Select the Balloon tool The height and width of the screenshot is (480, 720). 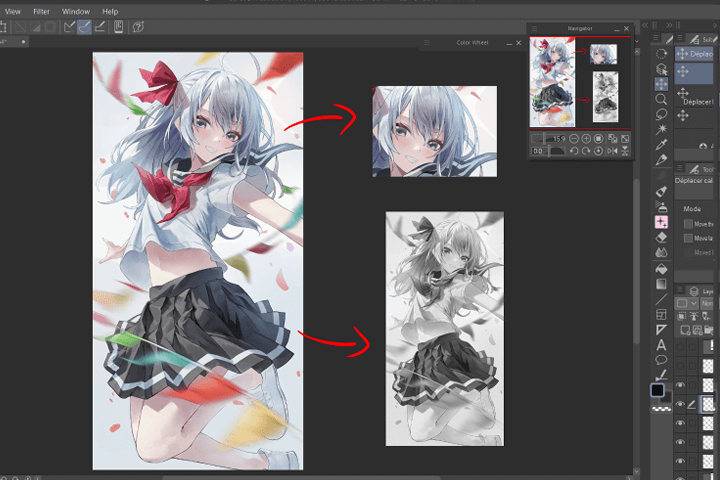pos(661,360)
